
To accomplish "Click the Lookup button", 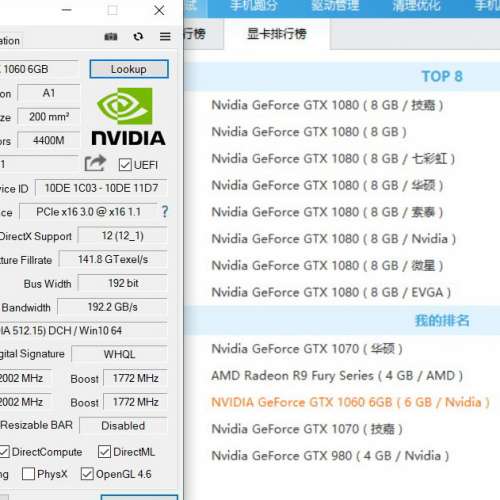I will tap(129, 69).
